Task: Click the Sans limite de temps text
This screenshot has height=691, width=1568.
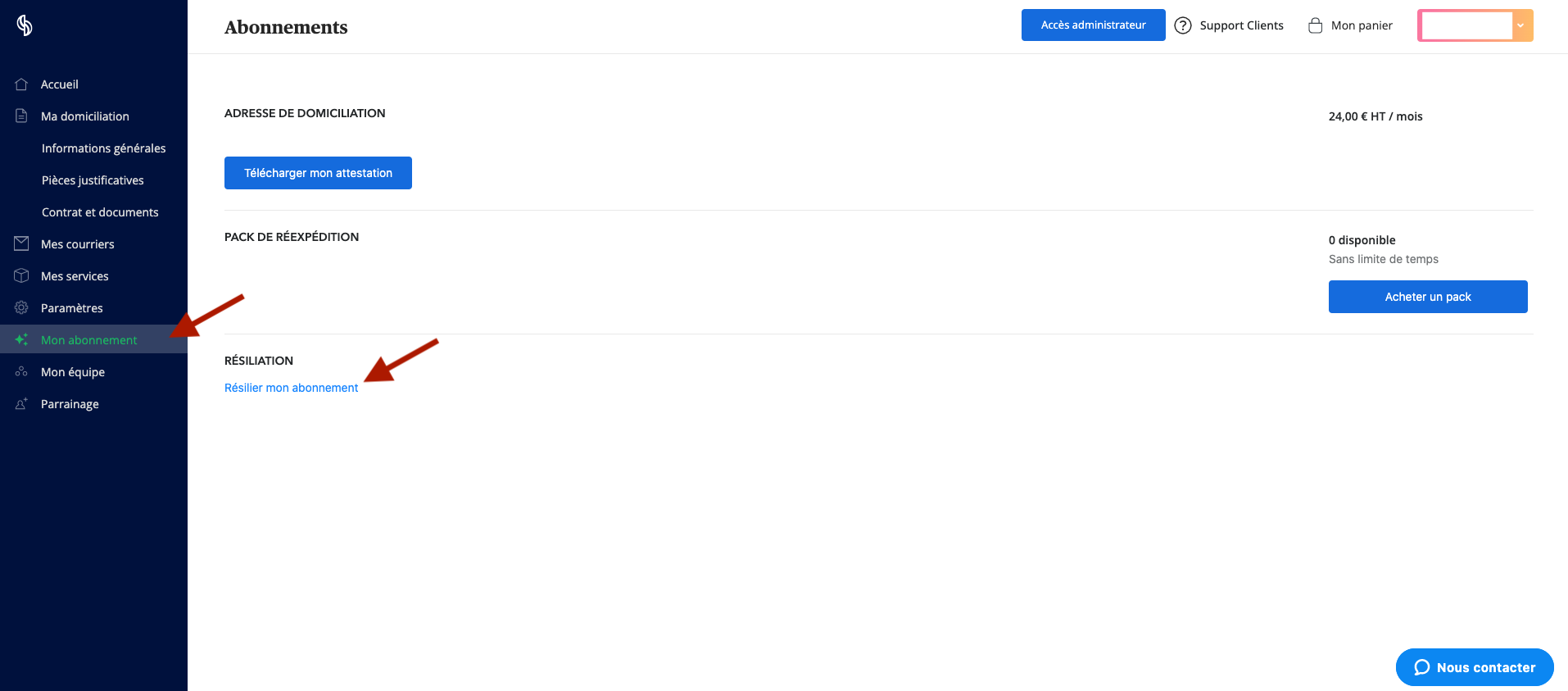Action: pos(1384,259)
